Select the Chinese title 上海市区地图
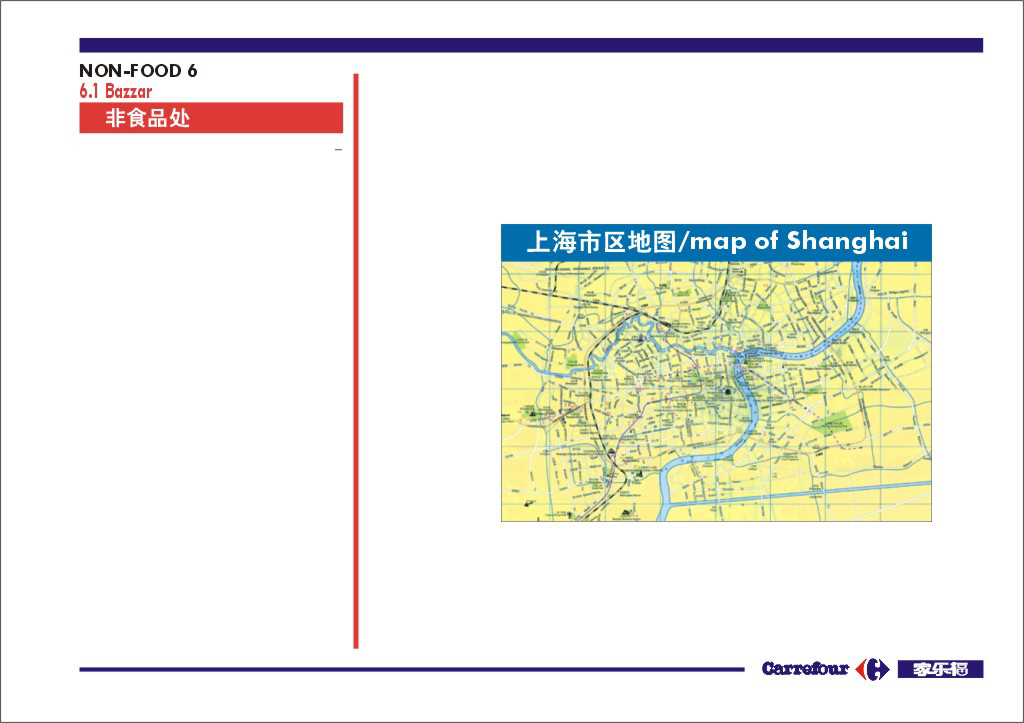This screenshot has height=723, width=1024. pyautogui.click(x=600, y=241)
